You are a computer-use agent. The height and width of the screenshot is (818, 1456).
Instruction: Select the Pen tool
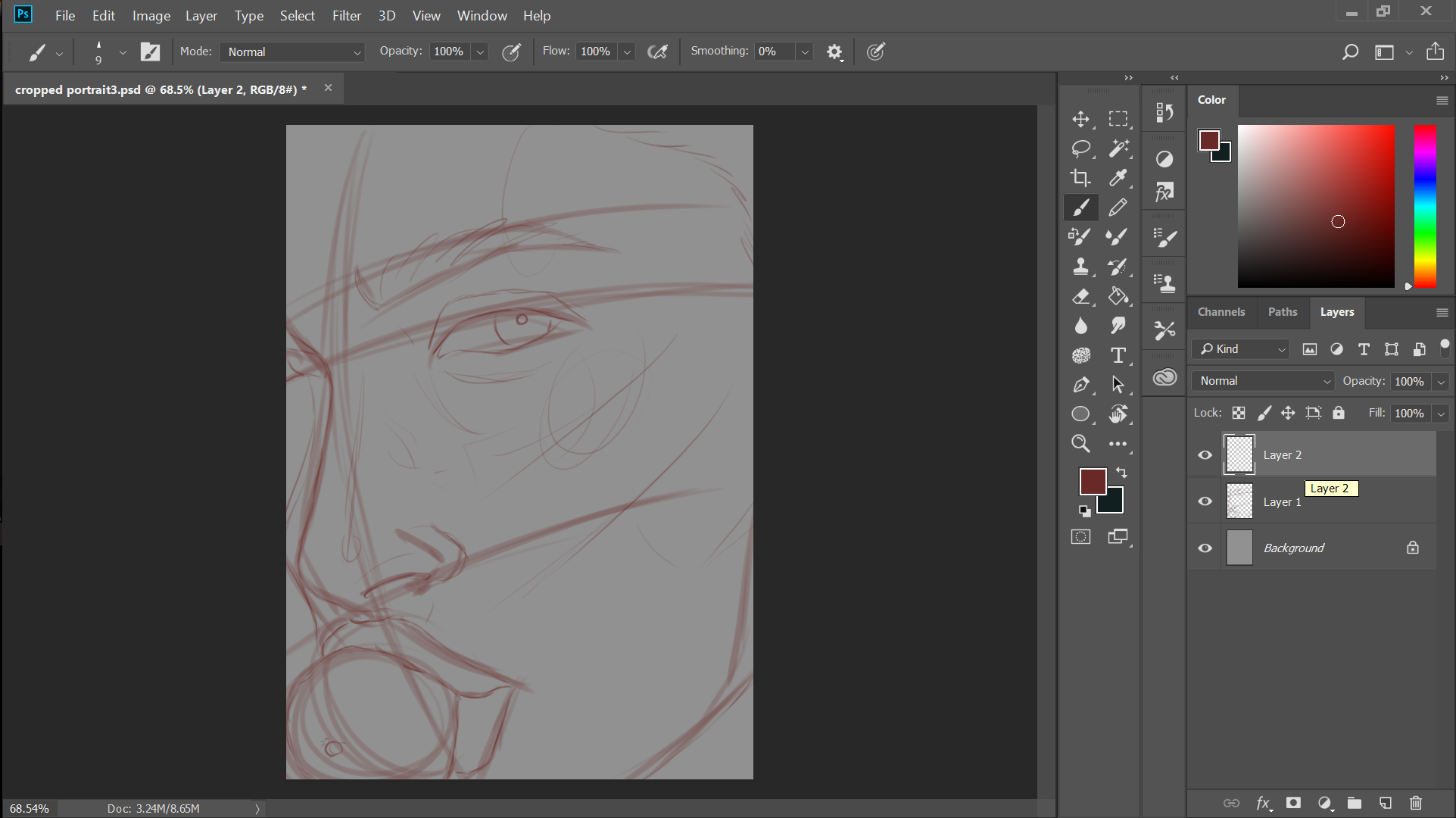point(1080,385)
